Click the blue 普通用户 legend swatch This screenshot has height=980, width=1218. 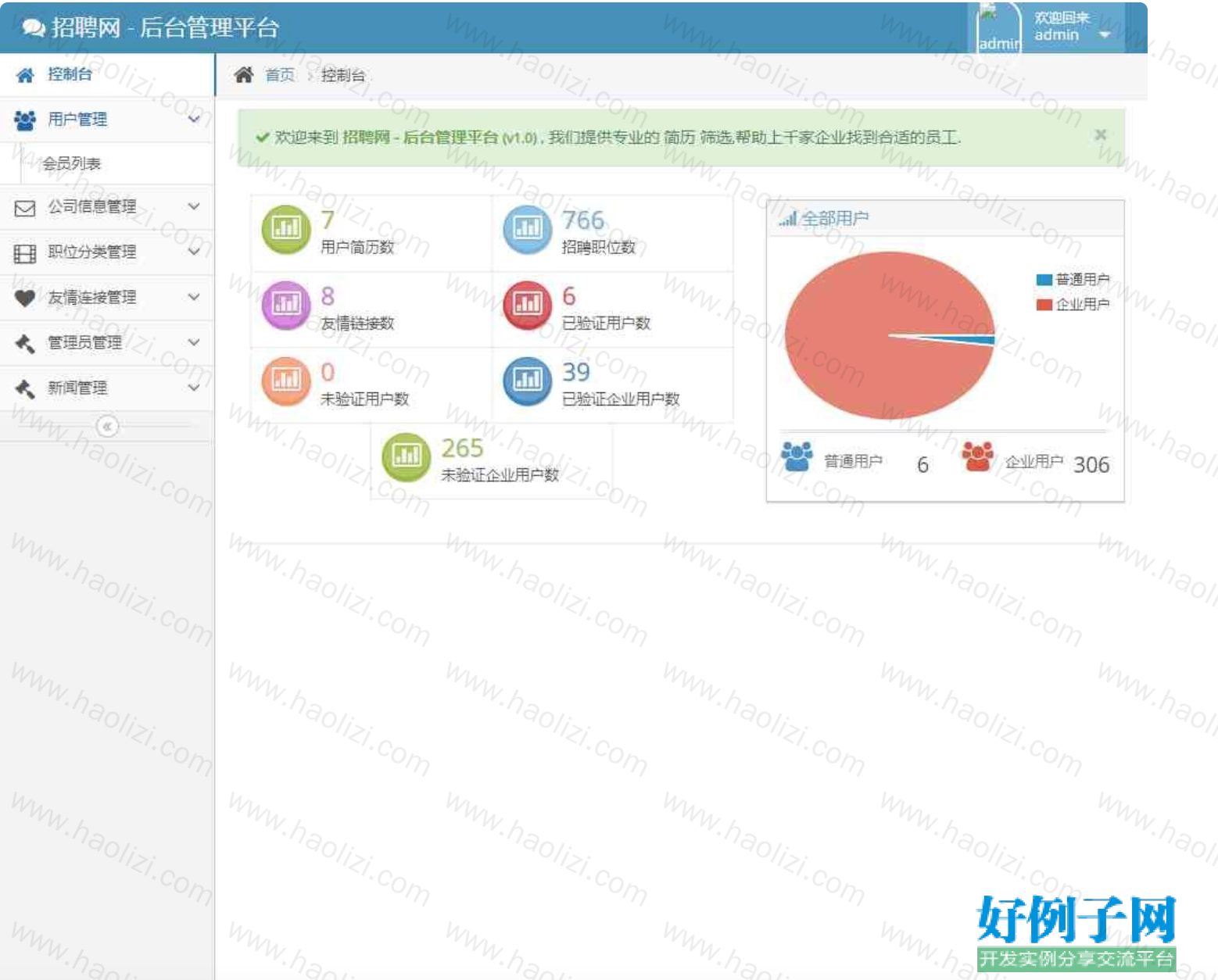(1044, 280)
